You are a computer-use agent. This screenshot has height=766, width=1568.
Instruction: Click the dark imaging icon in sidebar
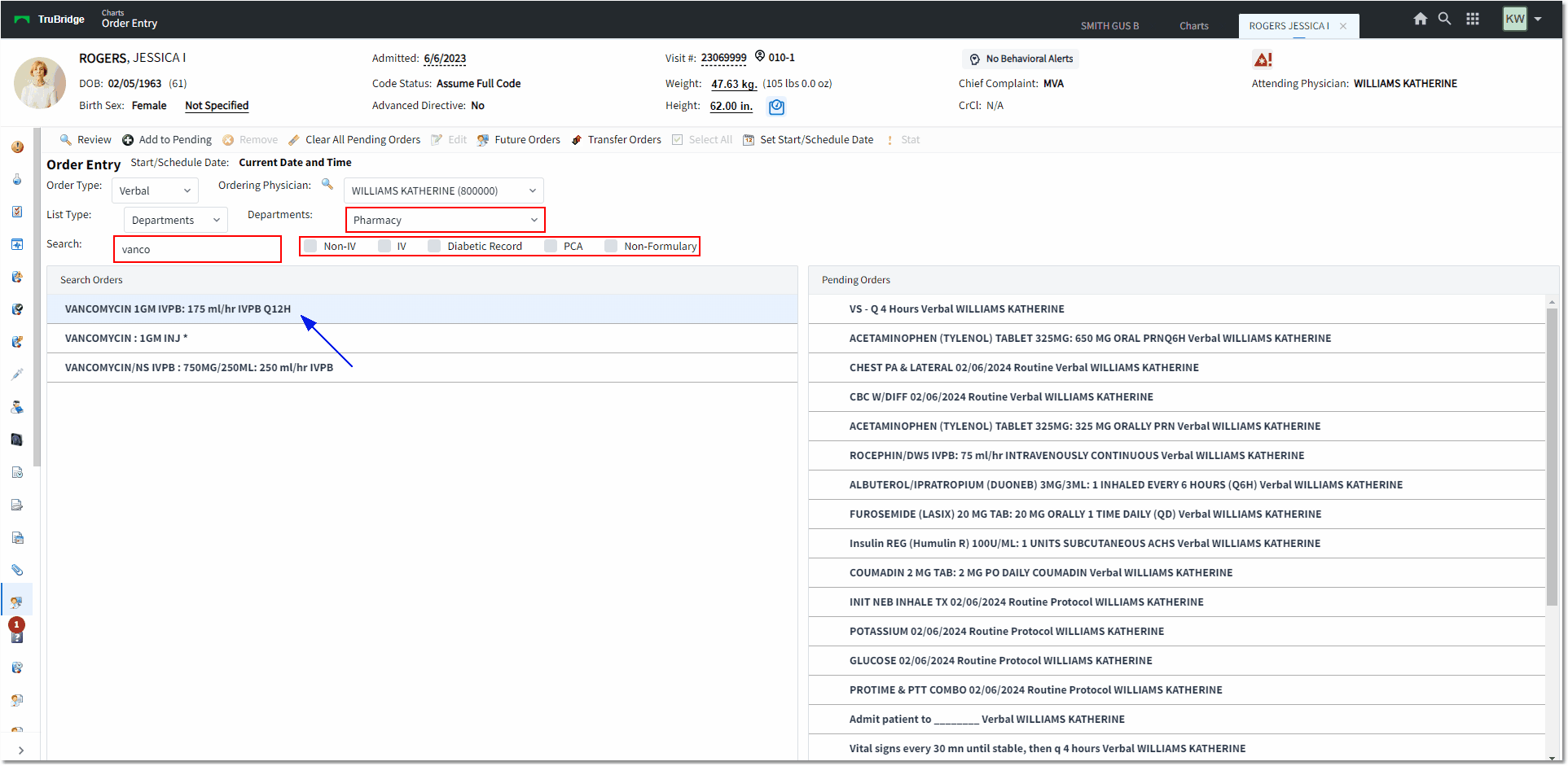(x=17, y=440)
